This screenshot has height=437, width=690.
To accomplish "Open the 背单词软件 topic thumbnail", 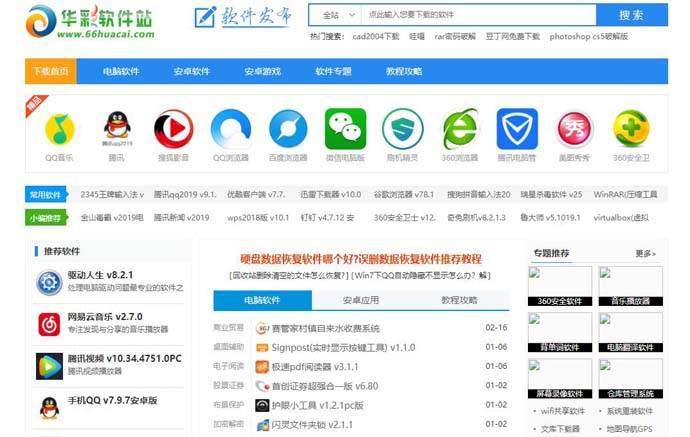I will pos(560,332).
